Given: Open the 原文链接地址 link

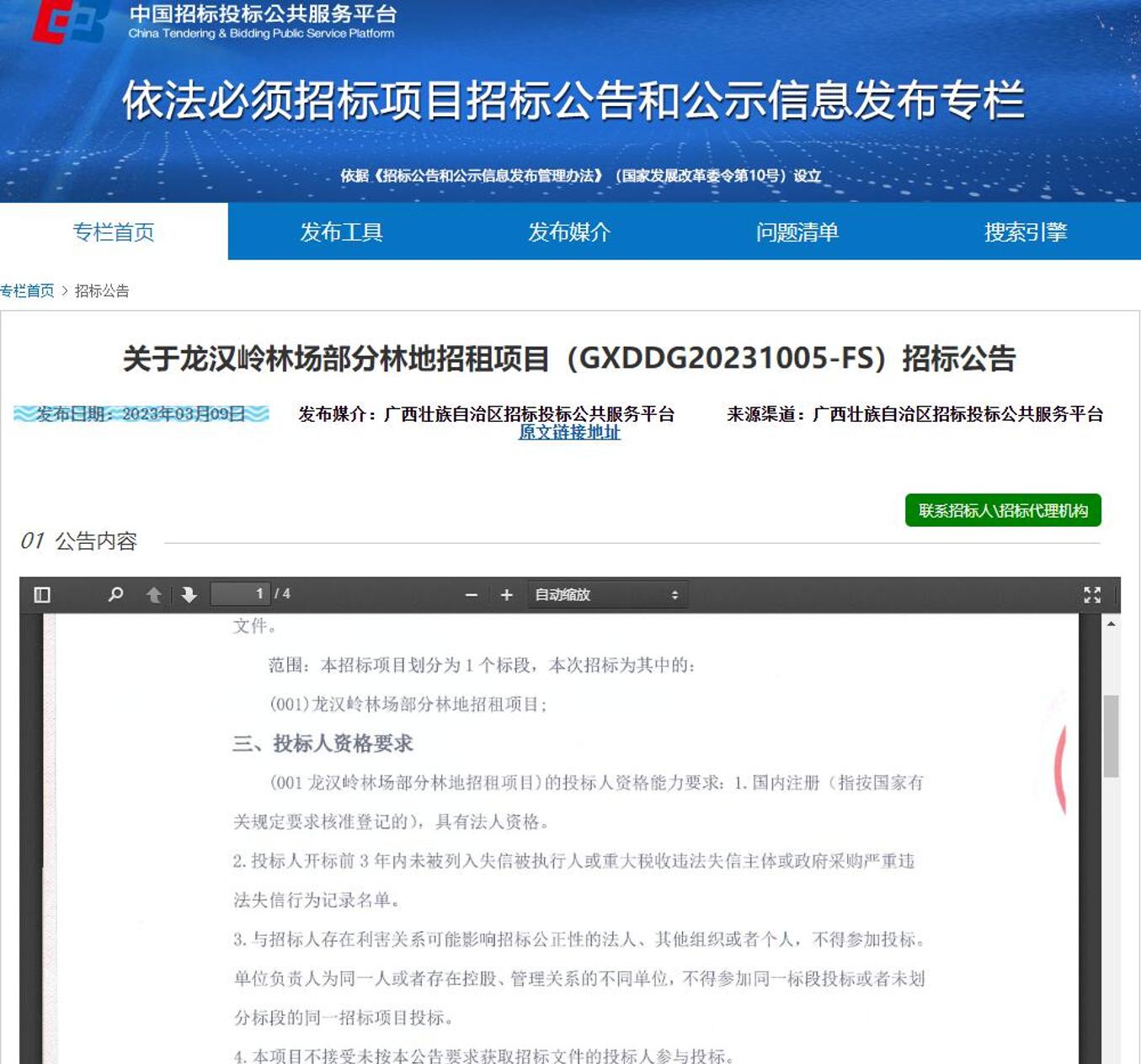Looking at the screenshot, I should coord(569,433).
